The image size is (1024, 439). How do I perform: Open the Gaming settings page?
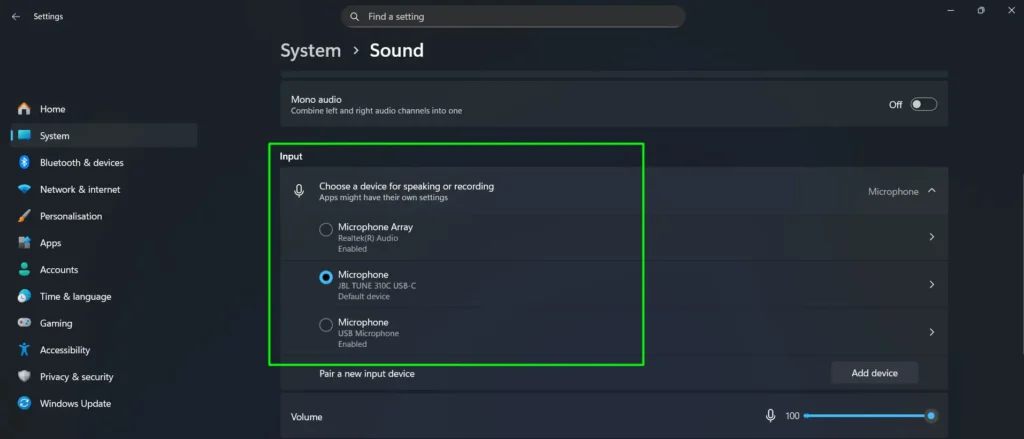[104, 323]
